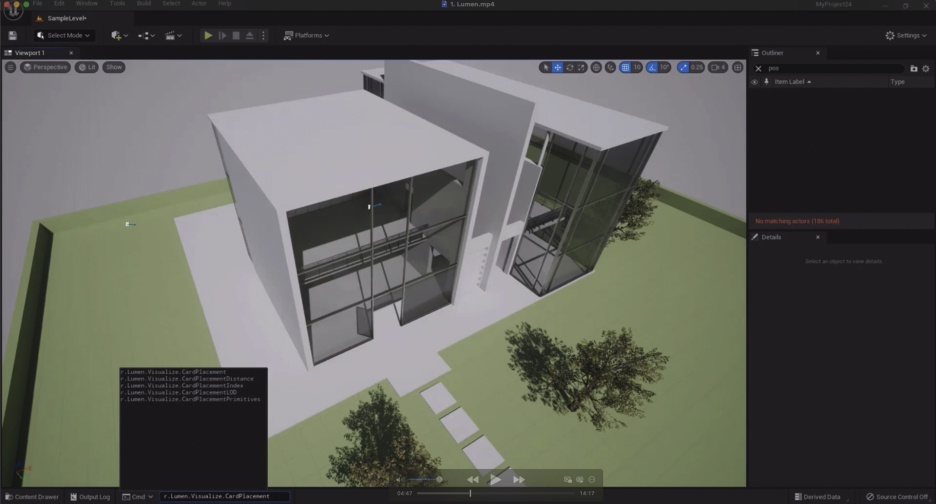Rewind the video player
Viewport: 936px width, 504px height.
click(473, 480)
